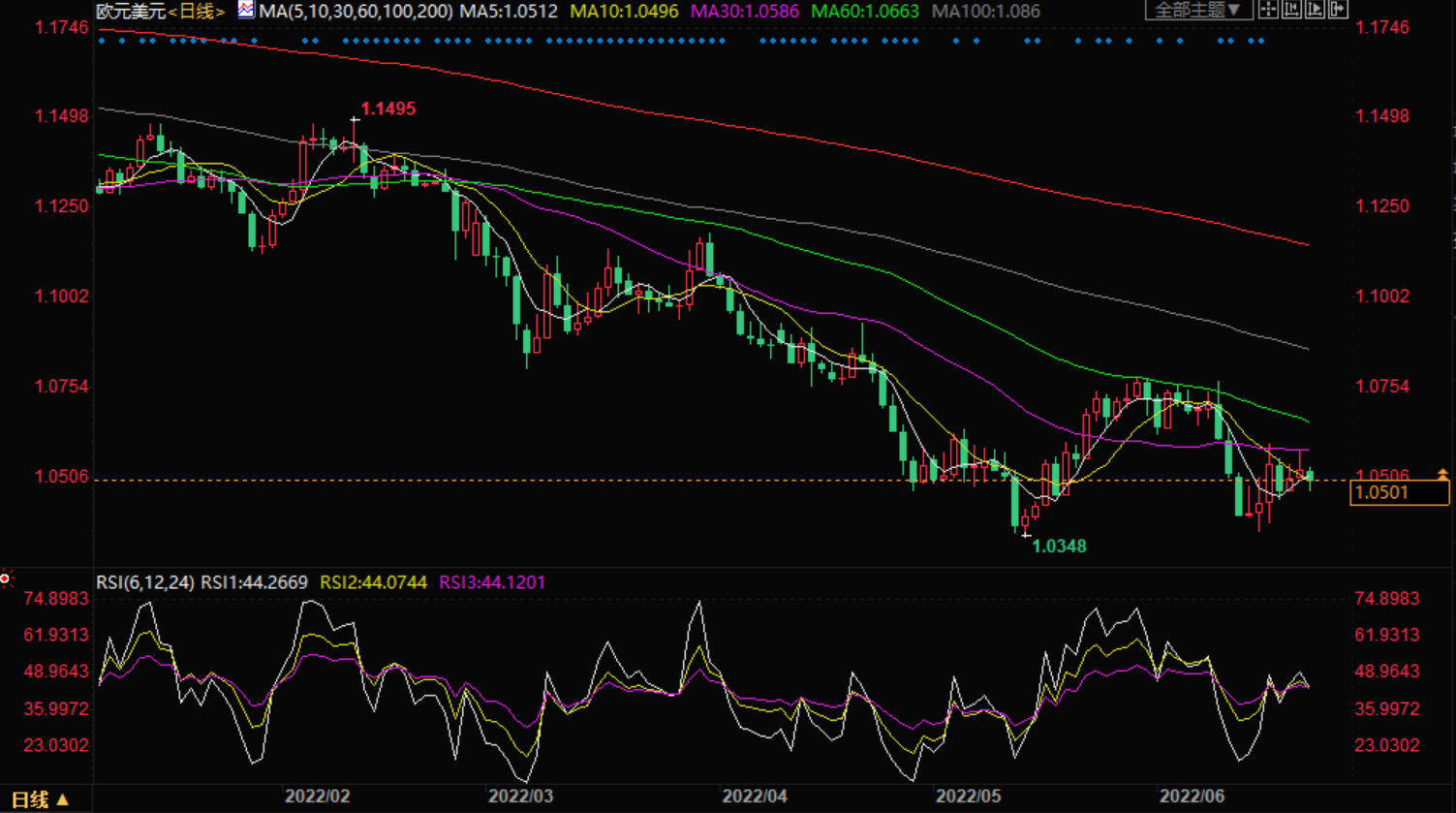Click the MA30 value in magenta
Image resolution: width=1456 pixels, height=813 pixels.
coord(744,12)
